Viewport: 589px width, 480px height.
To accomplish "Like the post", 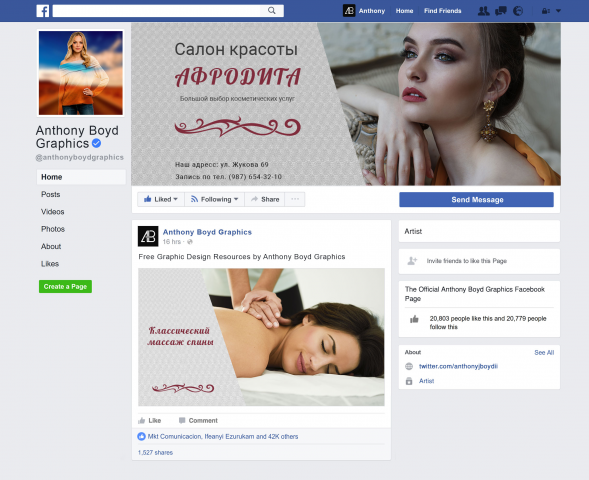I will coord(150,420).
